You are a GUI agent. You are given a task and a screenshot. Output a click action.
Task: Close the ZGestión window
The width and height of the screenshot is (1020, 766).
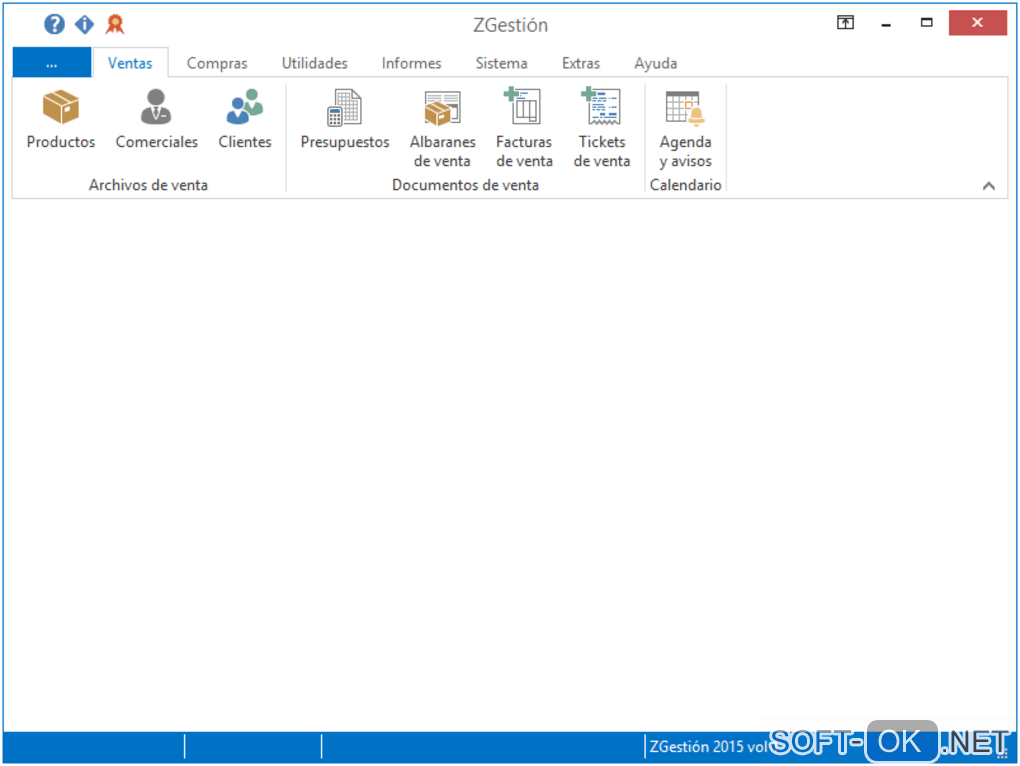tap(977, 23)
